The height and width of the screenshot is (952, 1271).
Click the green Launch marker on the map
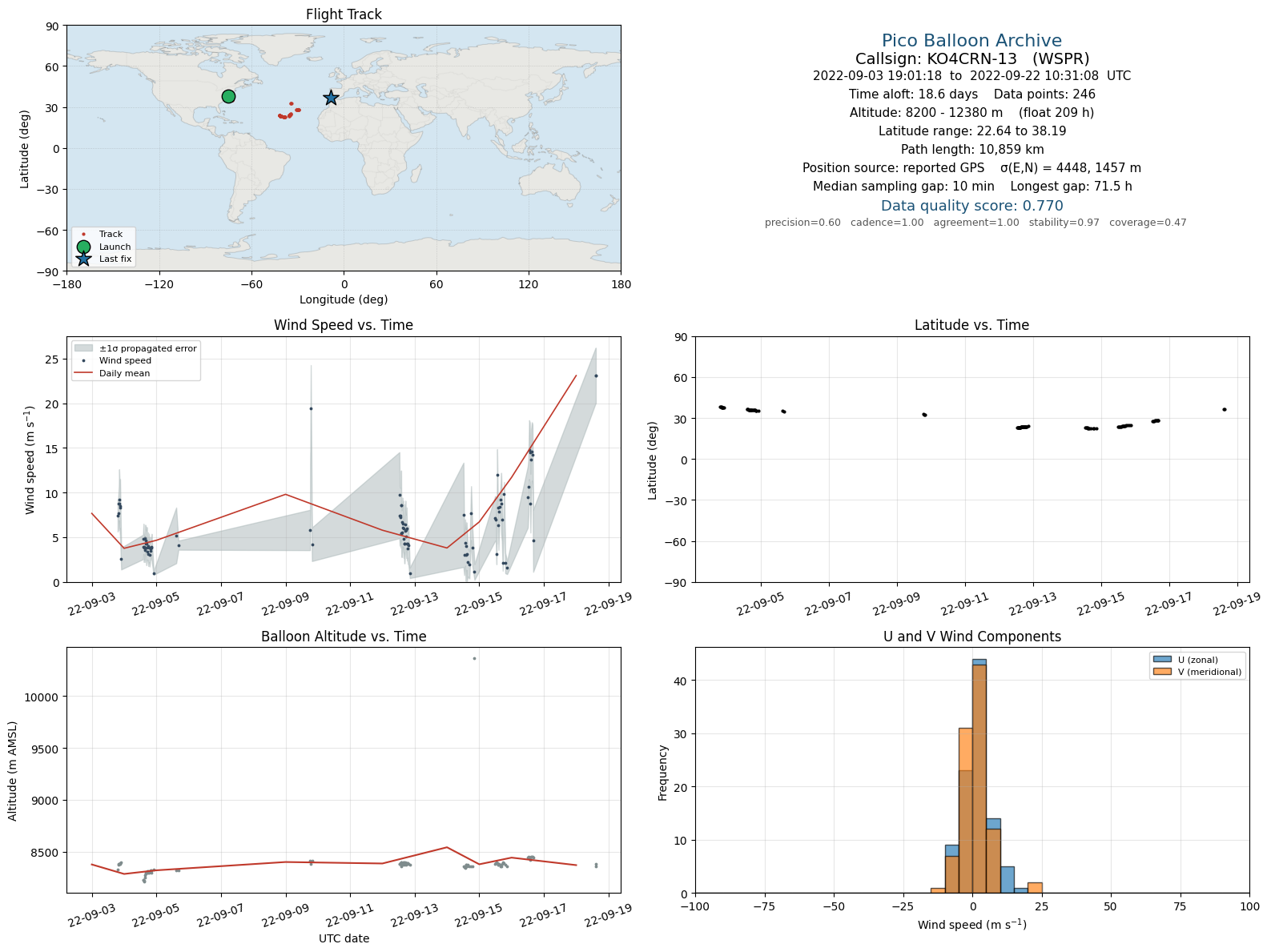coord(228,96)
